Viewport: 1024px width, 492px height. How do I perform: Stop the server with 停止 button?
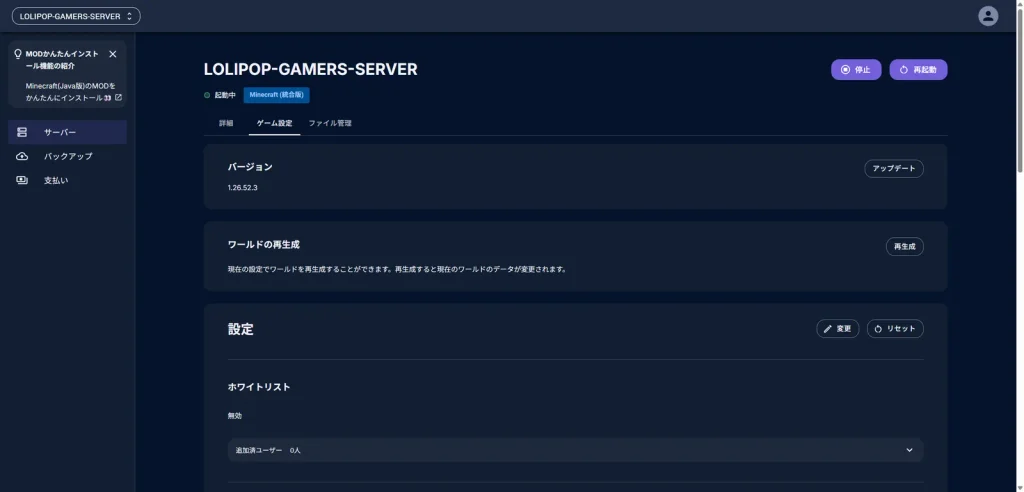(x=856, y=70)
